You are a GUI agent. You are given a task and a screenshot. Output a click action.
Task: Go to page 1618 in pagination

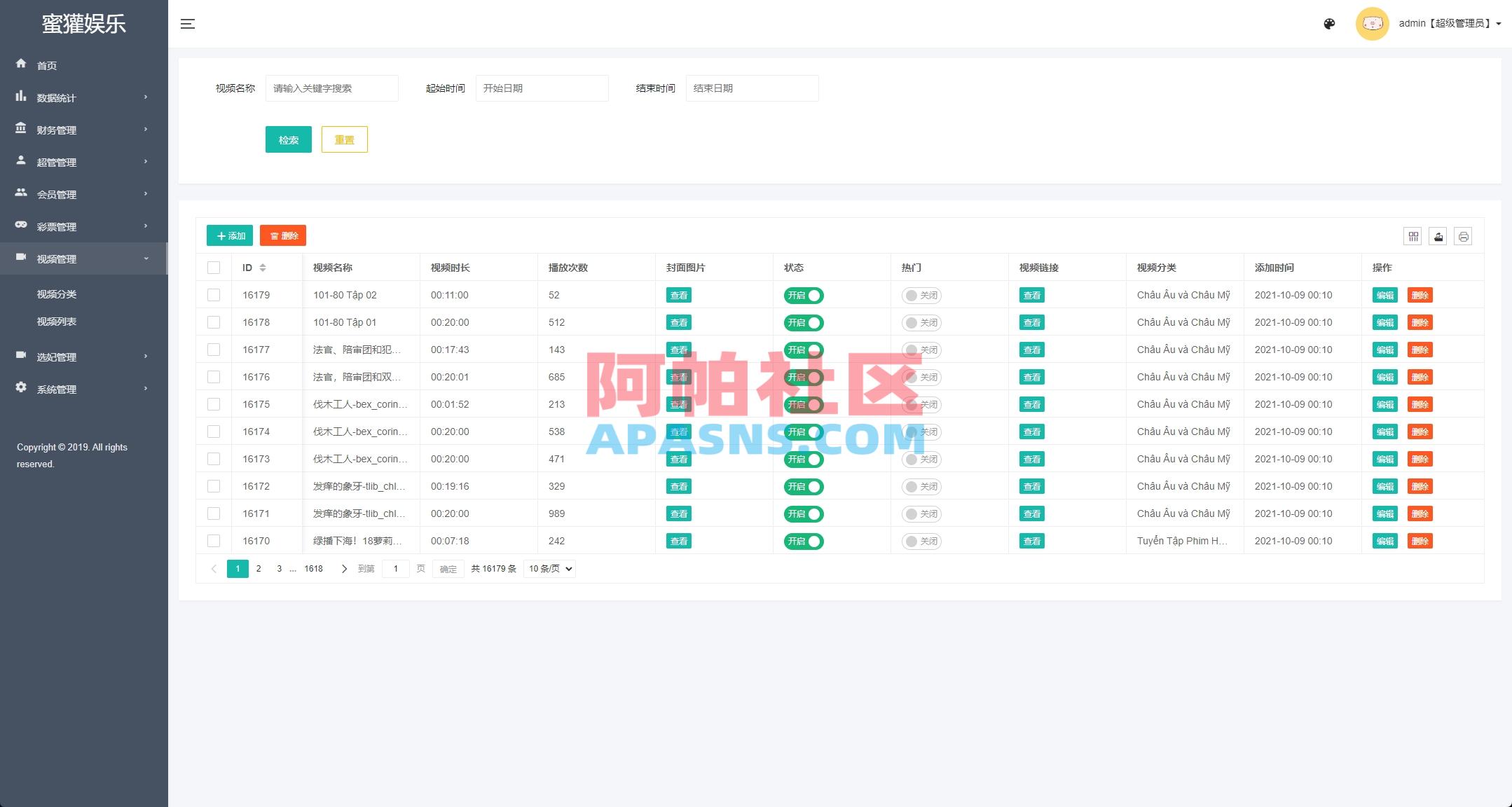coord(313,568)
